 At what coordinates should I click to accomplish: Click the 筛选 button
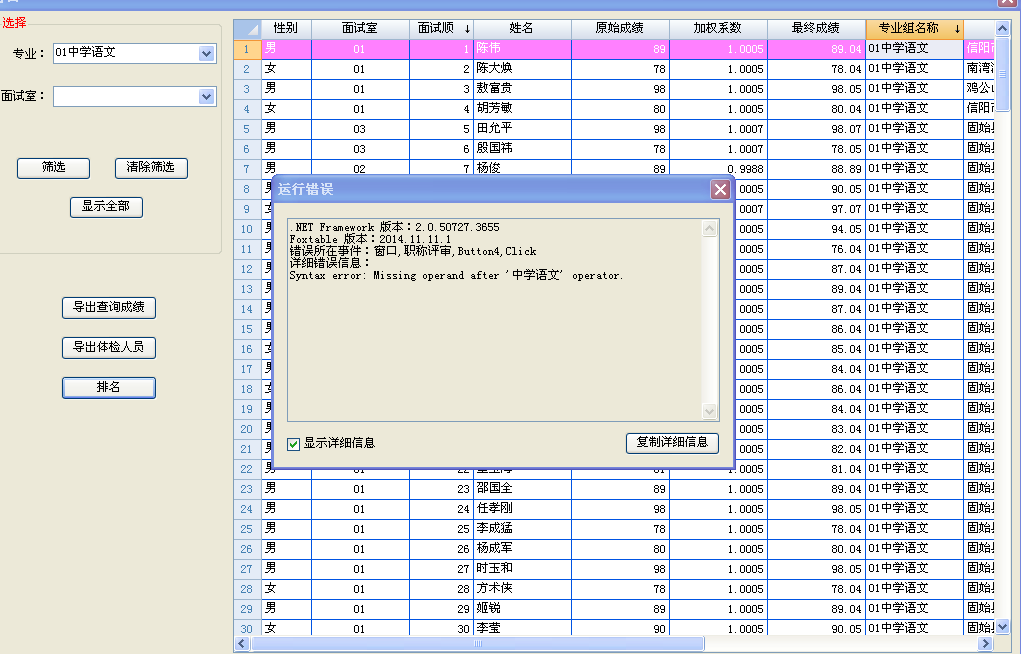(x=53, y=168)
